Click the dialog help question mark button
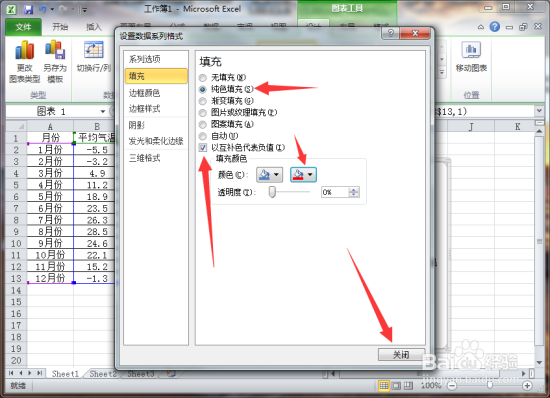Image resolution: width=550 pixels, height=398 pixels. 391,33
